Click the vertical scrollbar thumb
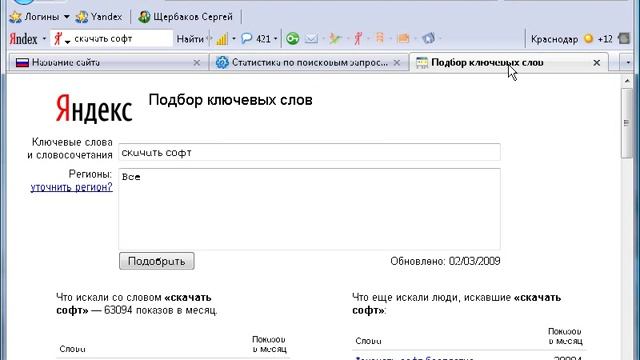 pos(627,123)
